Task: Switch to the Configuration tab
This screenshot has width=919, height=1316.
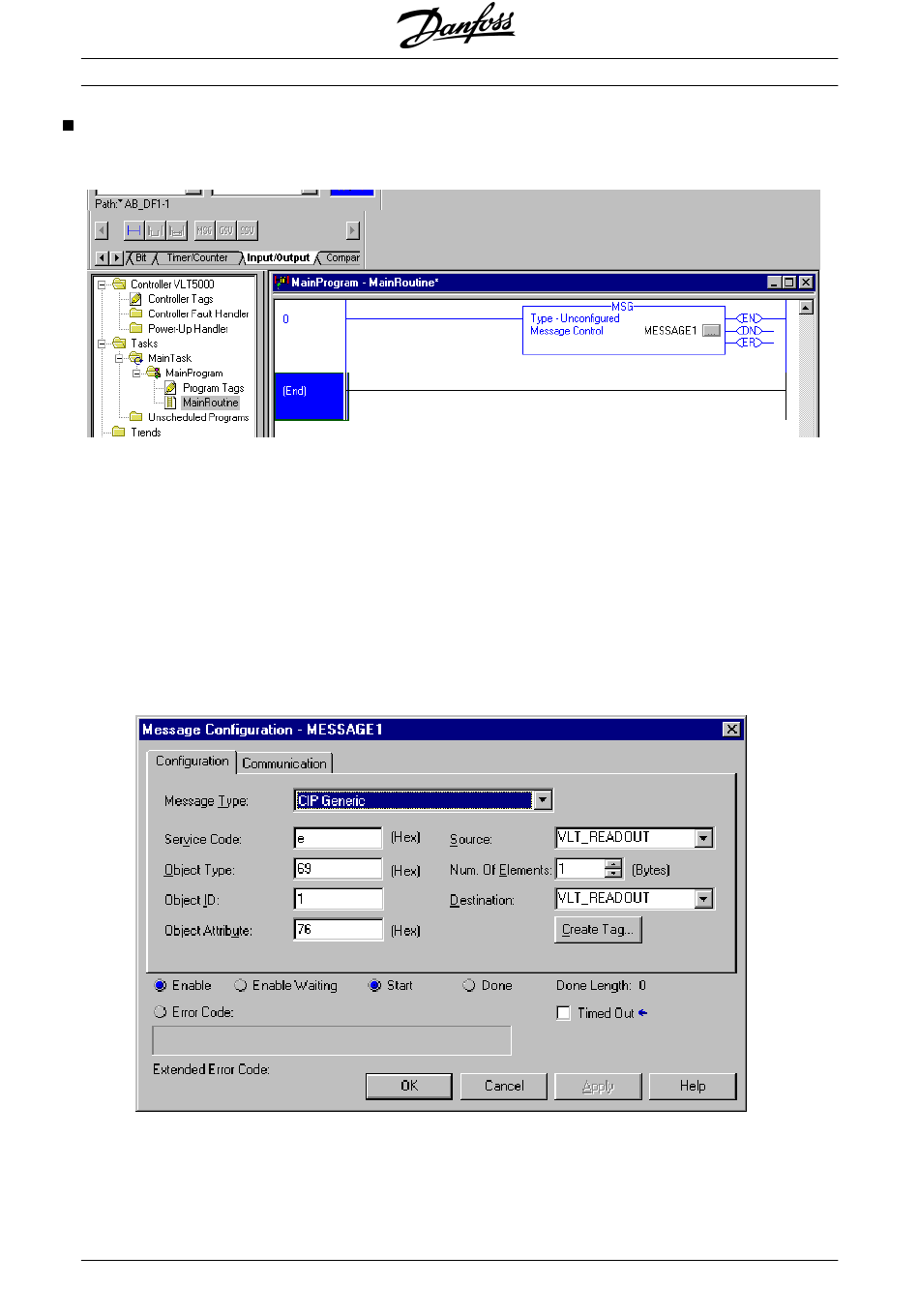Action: click(192, 762)
